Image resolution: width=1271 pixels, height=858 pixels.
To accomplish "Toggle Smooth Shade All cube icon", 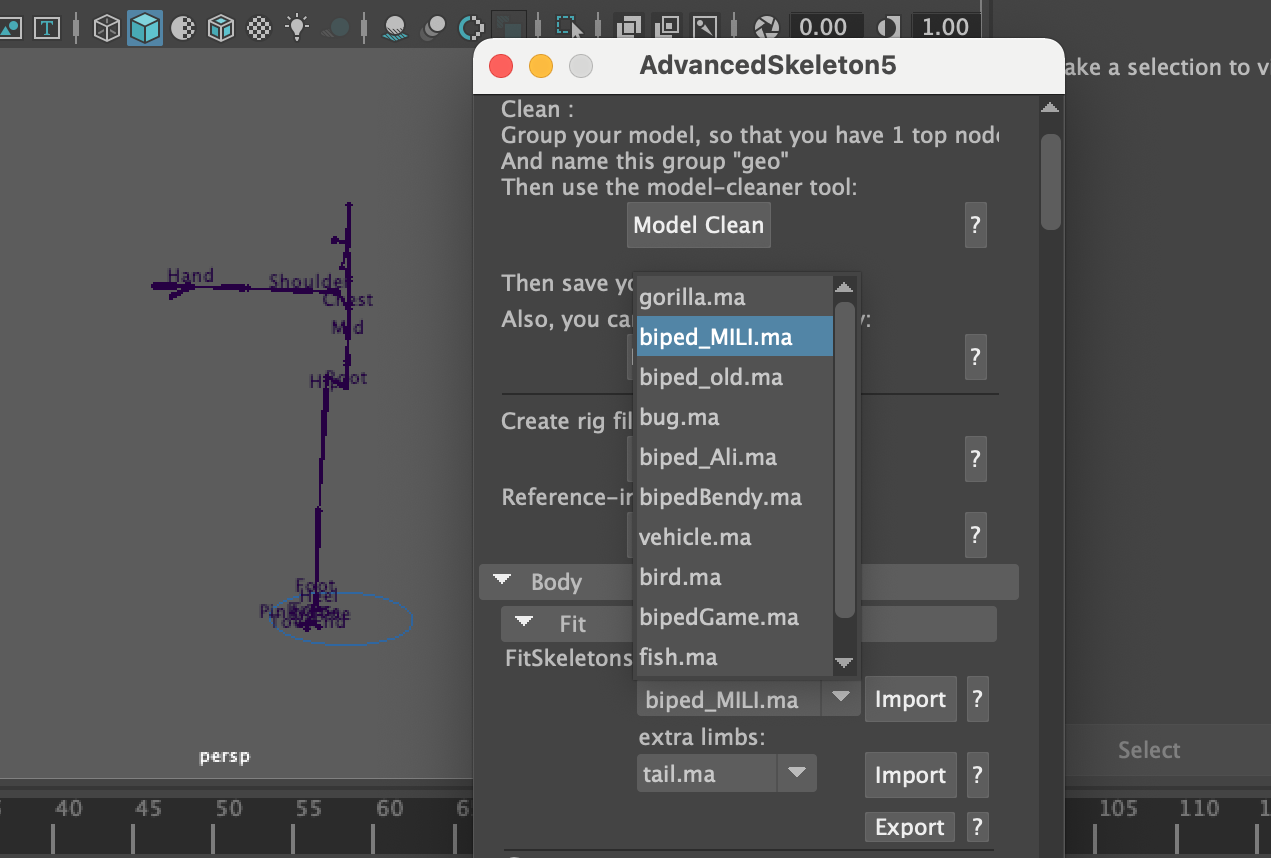I will 145,28.
